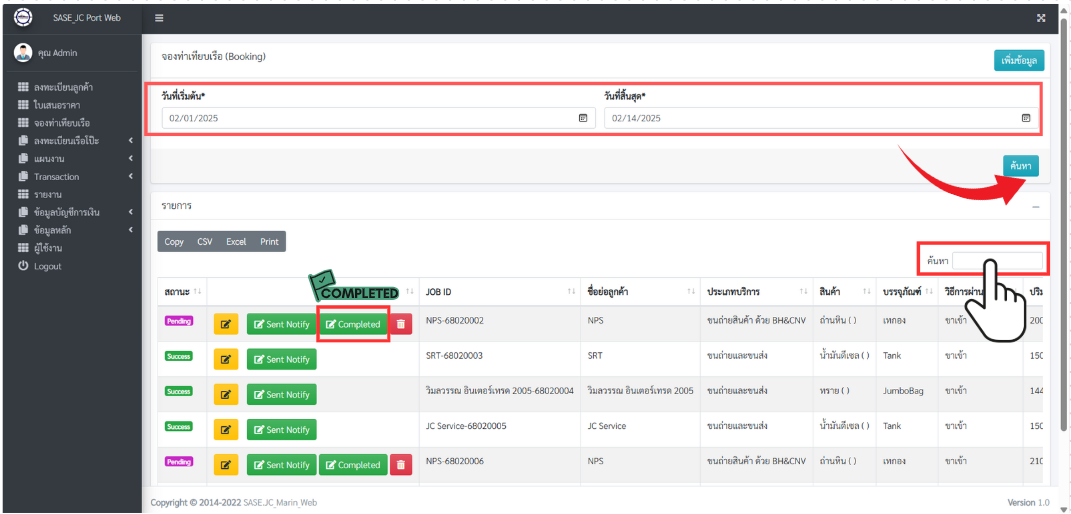This screenshot has width=1071, height=514.
Task: Sort the JOB ID column
Action: tap(571, 292)
